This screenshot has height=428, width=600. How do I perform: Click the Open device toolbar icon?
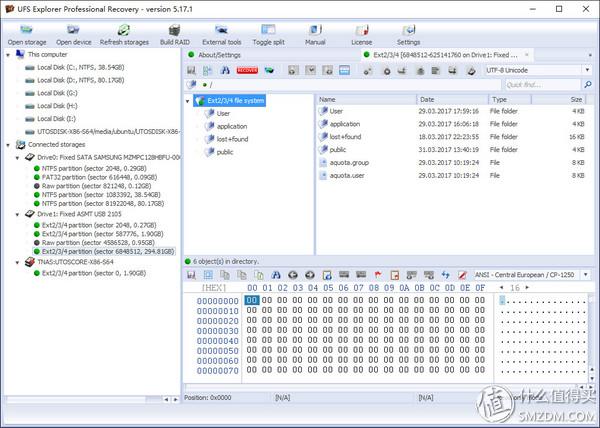point(73,29)
